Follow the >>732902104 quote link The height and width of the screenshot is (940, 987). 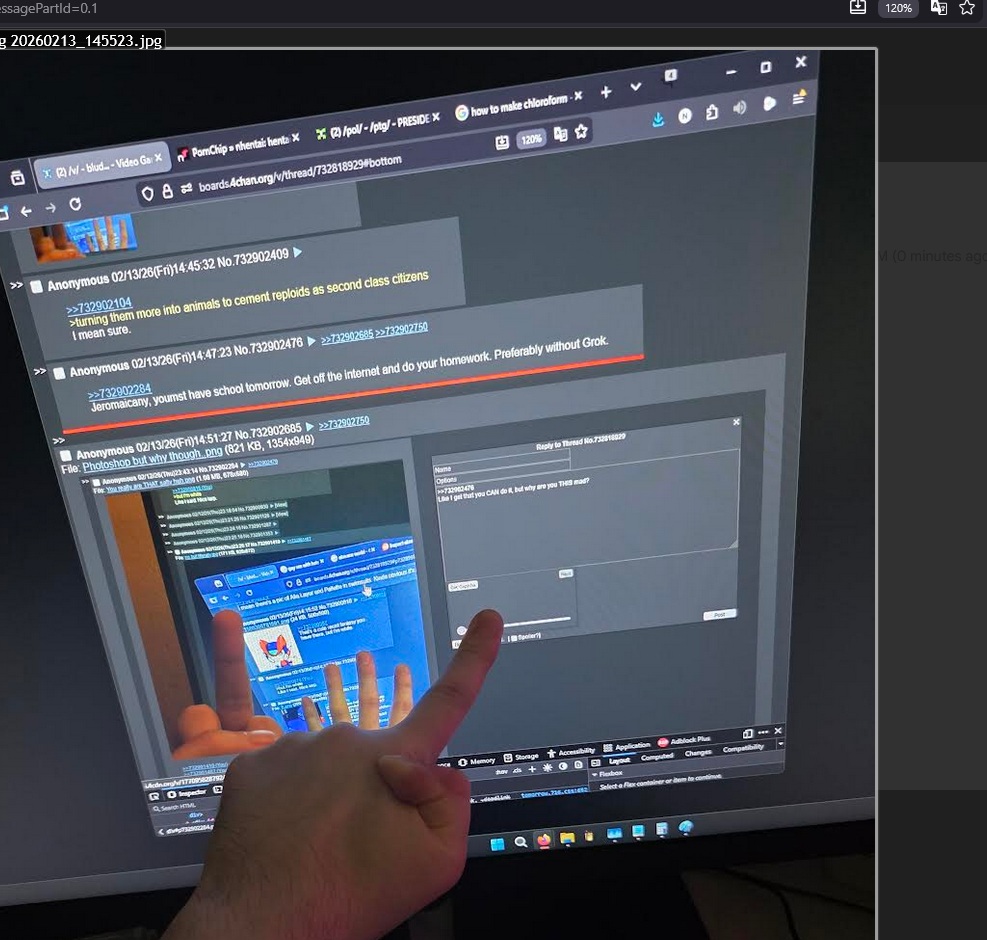[99, 306]
